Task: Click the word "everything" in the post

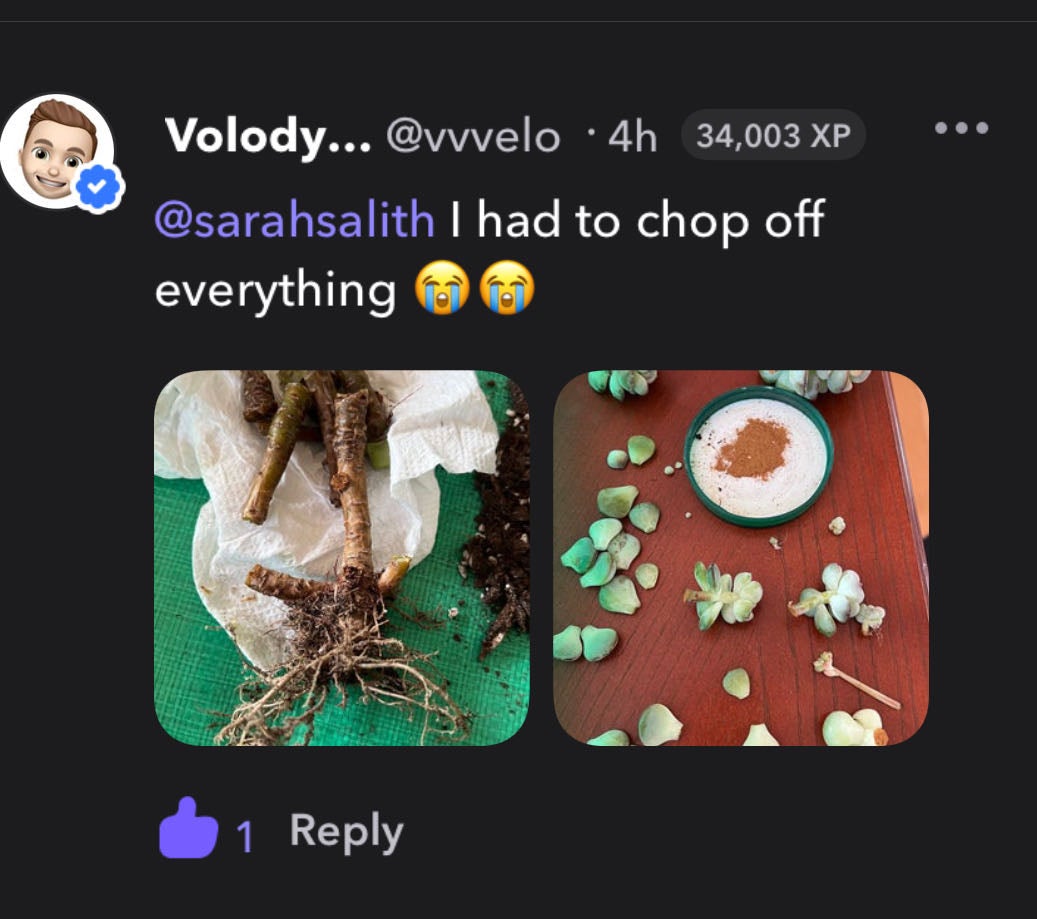Action: click(x=276, y=291)
